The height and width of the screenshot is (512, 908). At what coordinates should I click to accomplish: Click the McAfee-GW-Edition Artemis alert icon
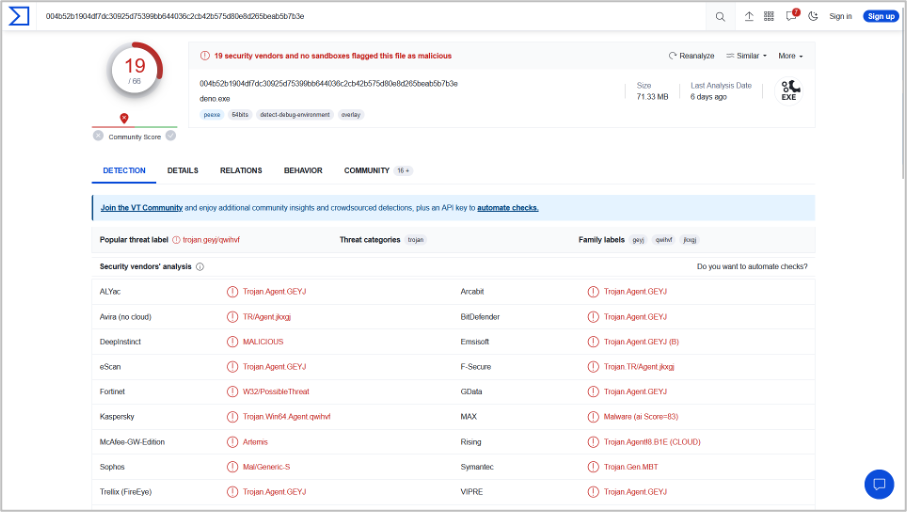pyautogui.click(x=232, y=442)
